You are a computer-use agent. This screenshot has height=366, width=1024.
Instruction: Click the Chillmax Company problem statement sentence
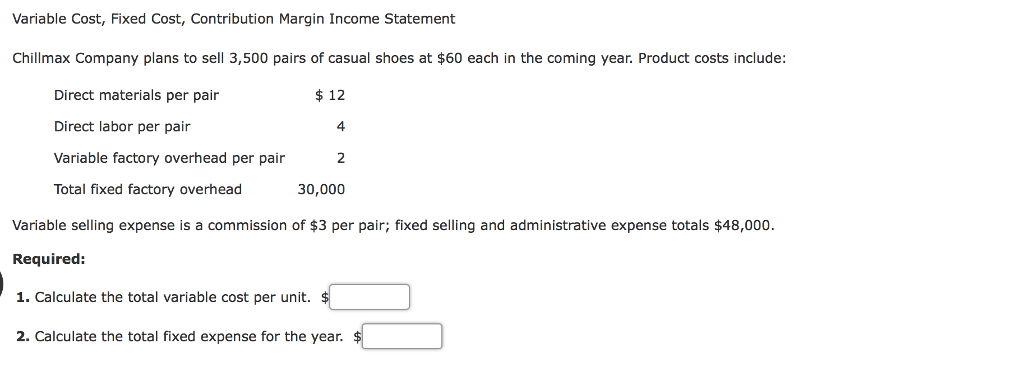[399, 58]
